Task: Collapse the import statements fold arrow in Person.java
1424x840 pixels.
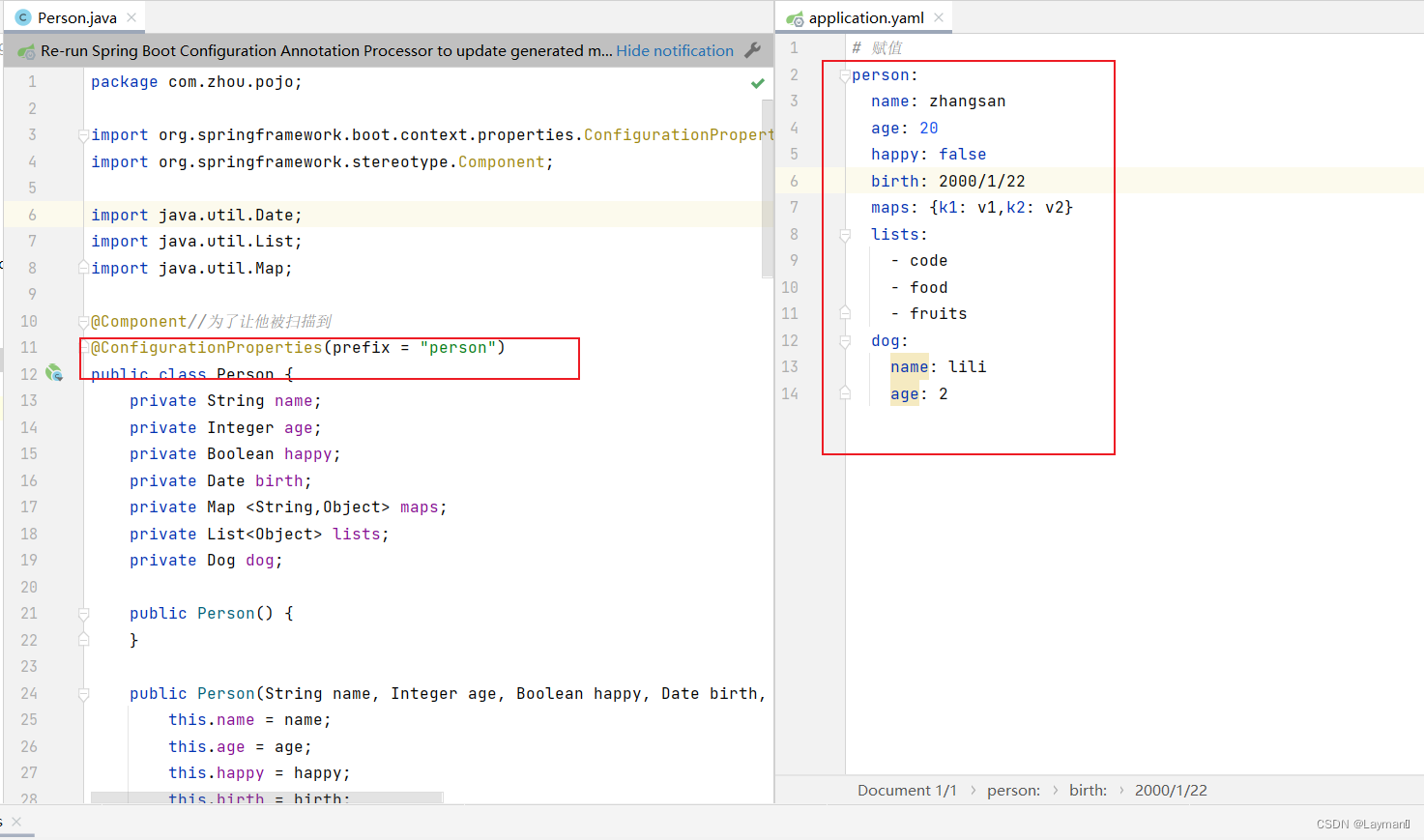Action: tap(82, 135)
